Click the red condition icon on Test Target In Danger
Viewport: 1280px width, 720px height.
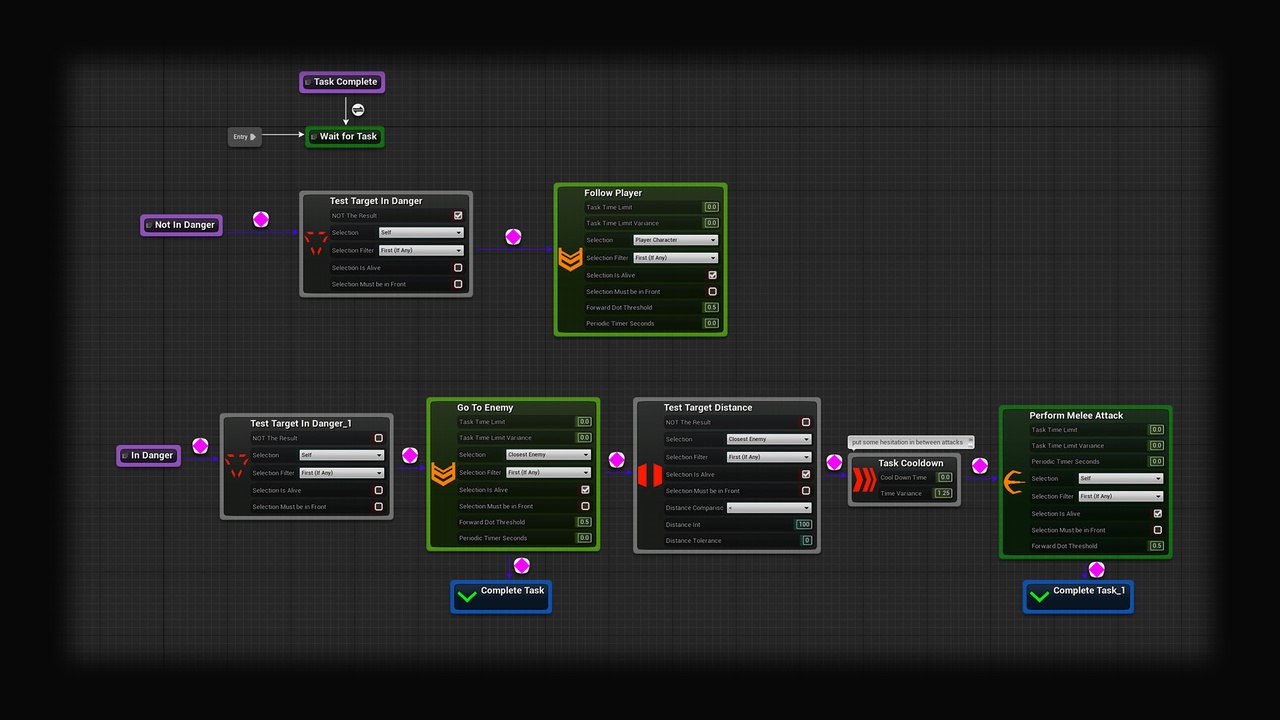coord(315,243)
